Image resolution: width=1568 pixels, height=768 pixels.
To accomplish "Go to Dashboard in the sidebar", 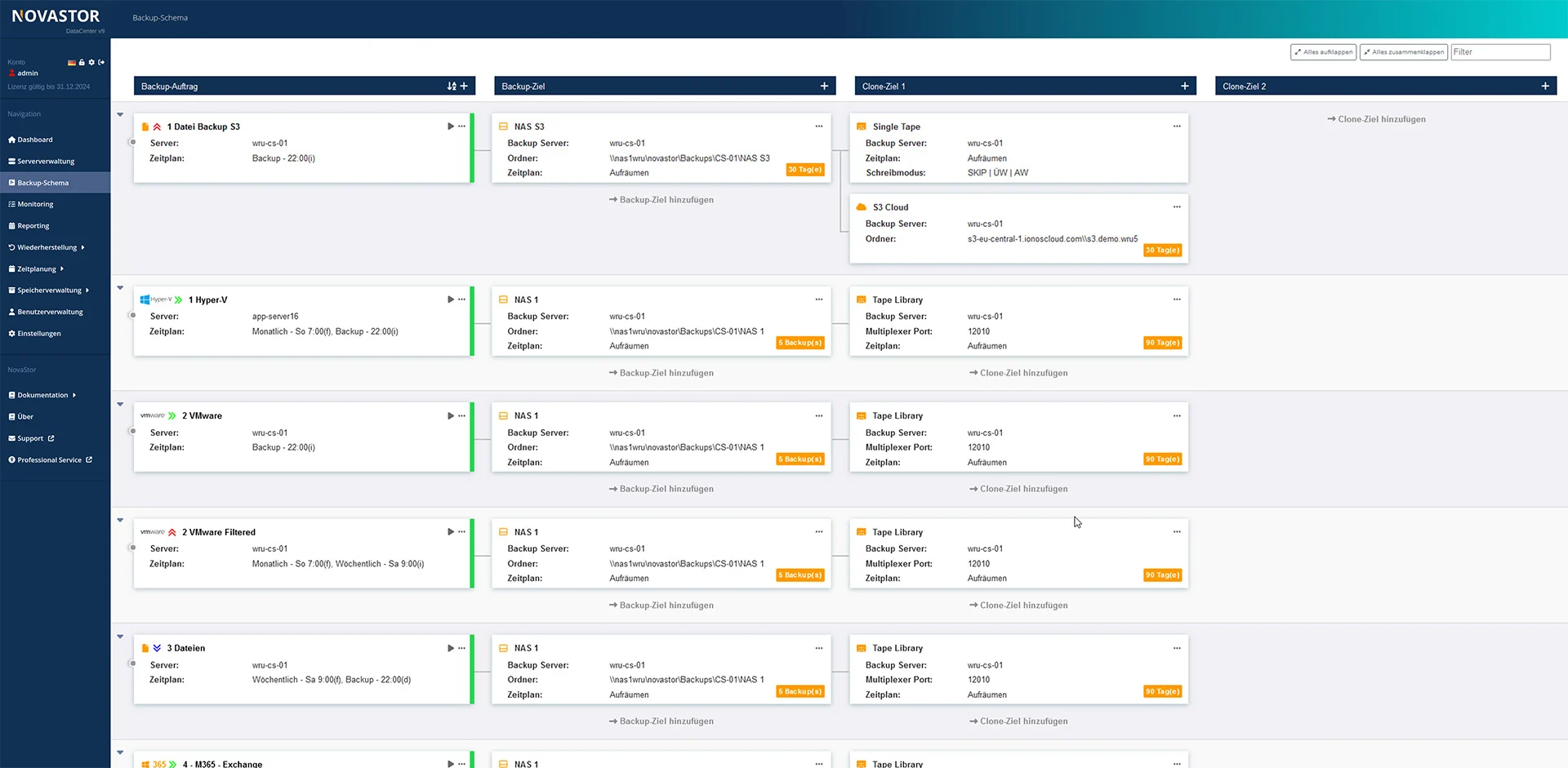I will click(x=34, y=140).
